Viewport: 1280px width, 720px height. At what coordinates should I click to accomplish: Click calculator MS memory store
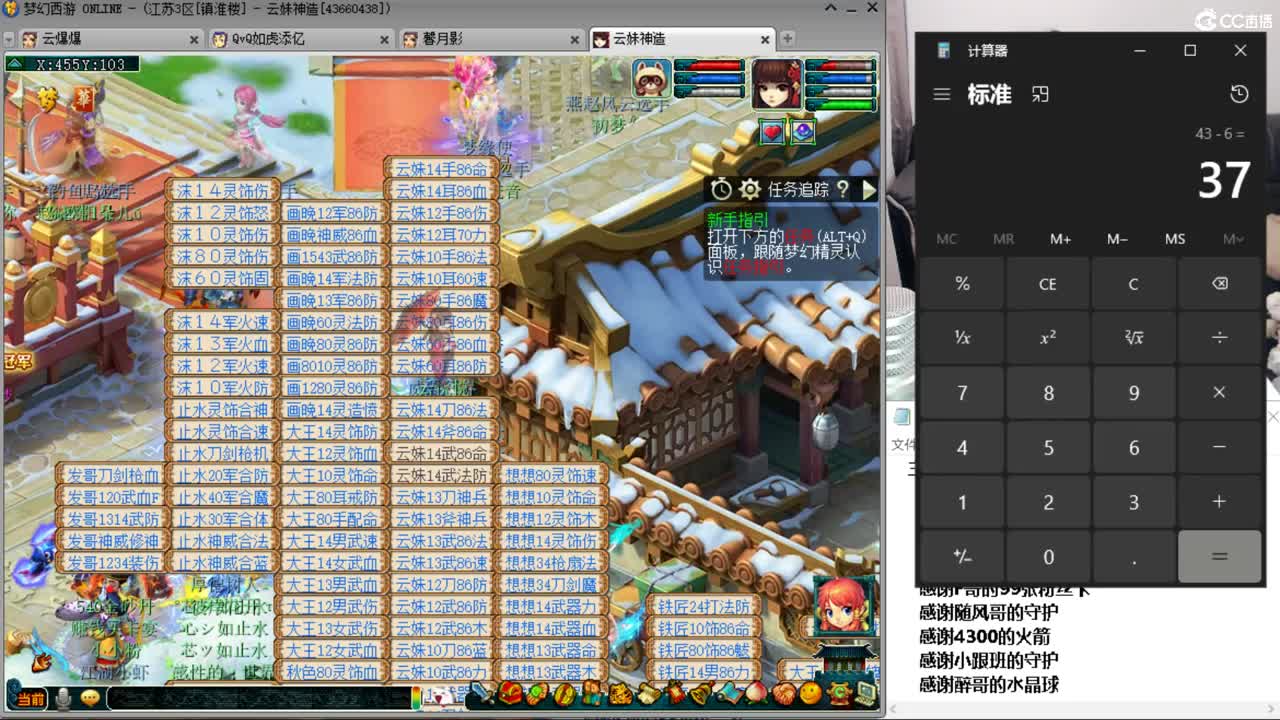[1175, 239]
